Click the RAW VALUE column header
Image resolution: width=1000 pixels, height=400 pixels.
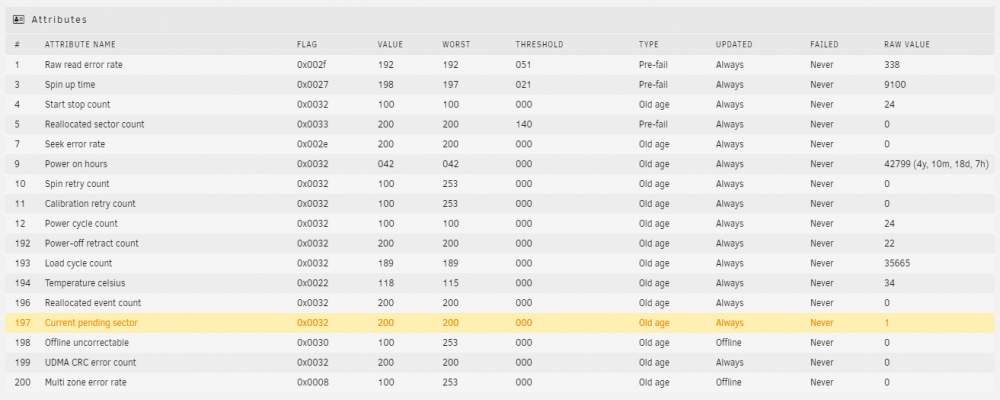pyautogui.click(x=907, y=45)
